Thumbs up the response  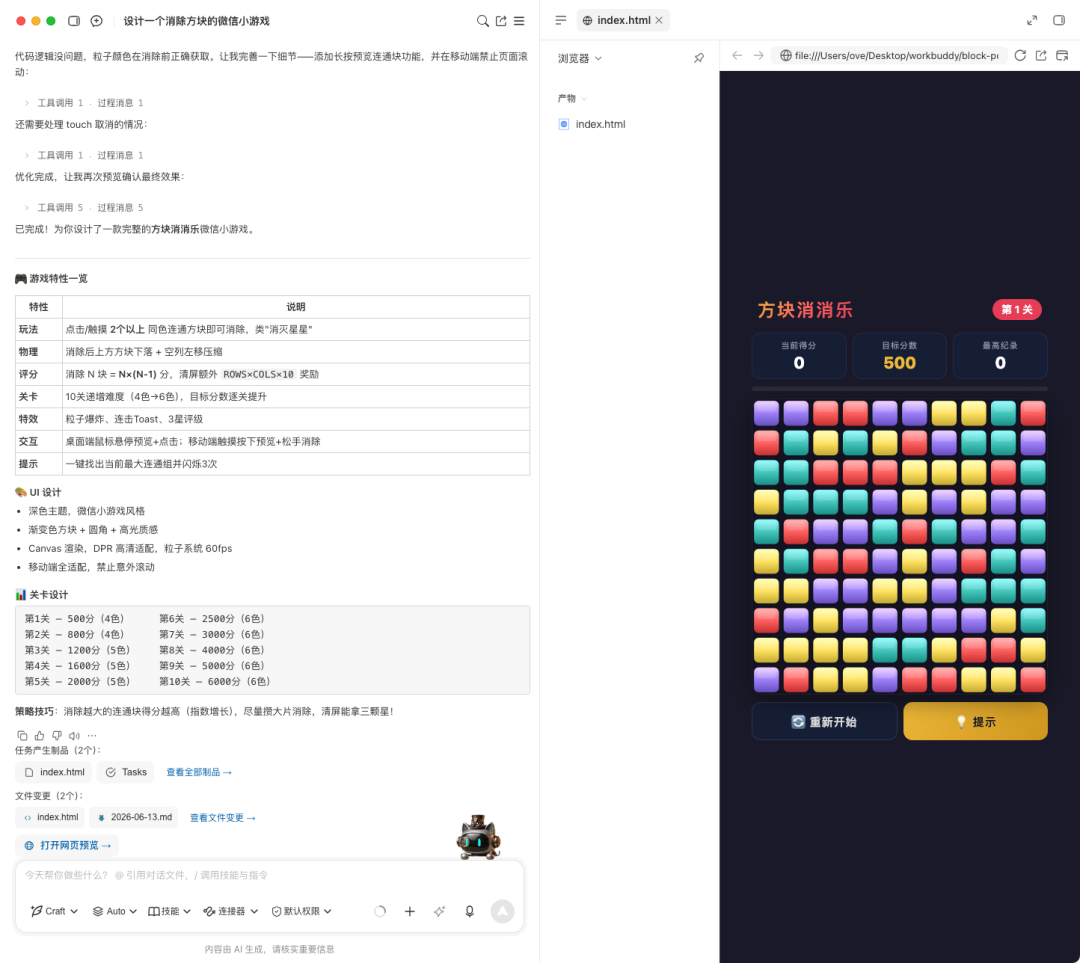click(x=39, y=736)
